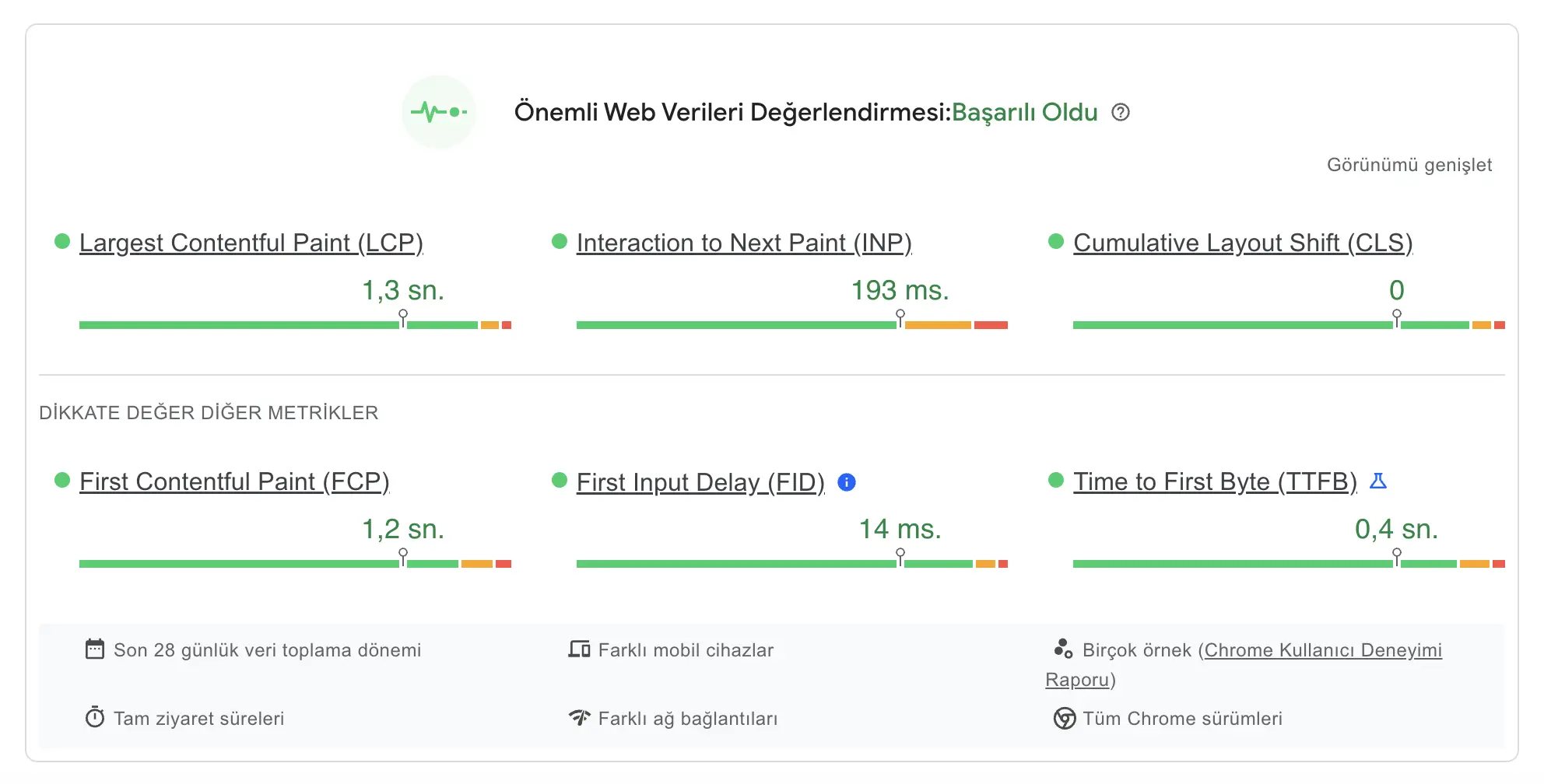Expand the view via Görünümü genişlet
The width and height of the screenshot is (1544, 784).
(1409, 165)
